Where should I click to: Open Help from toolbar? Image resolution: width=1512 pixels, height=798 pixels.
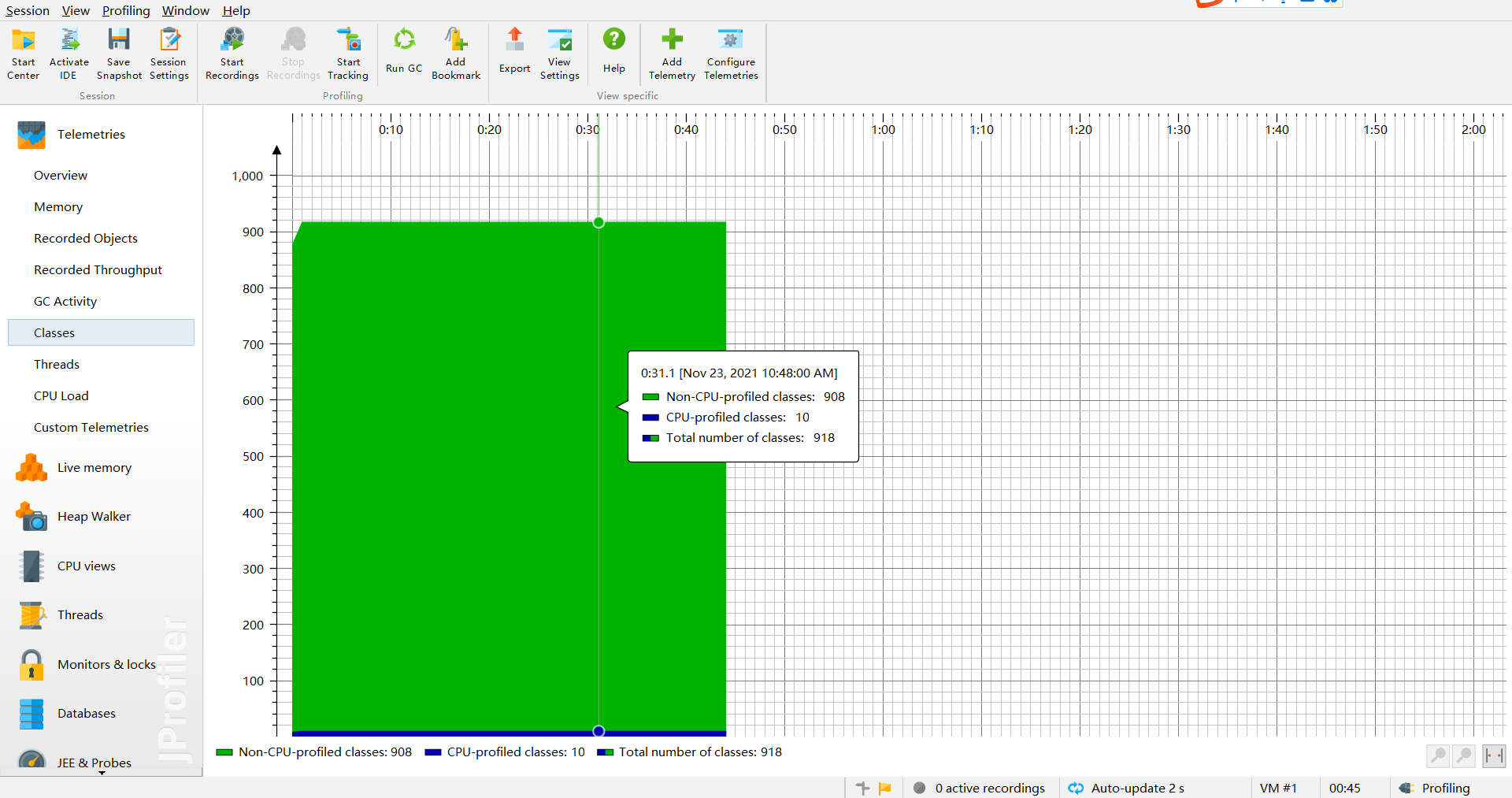click(614, 51)
